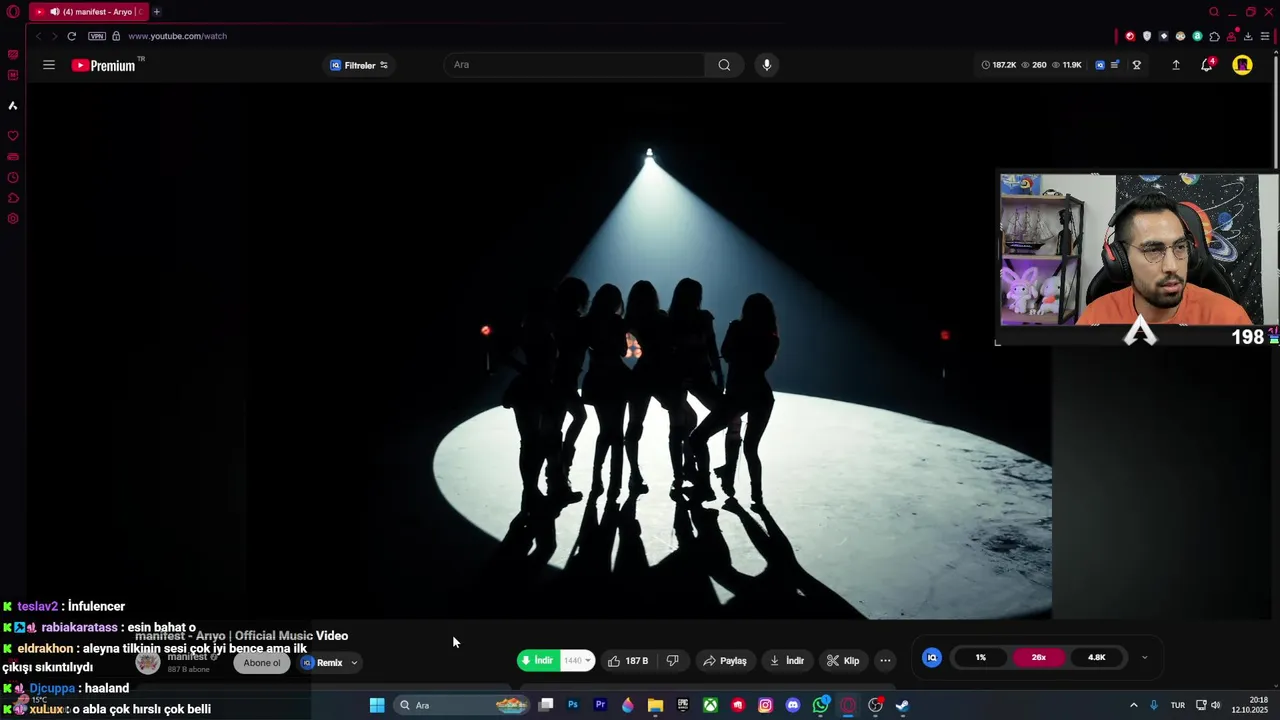Dislike the video with thumbs-down

673,661
